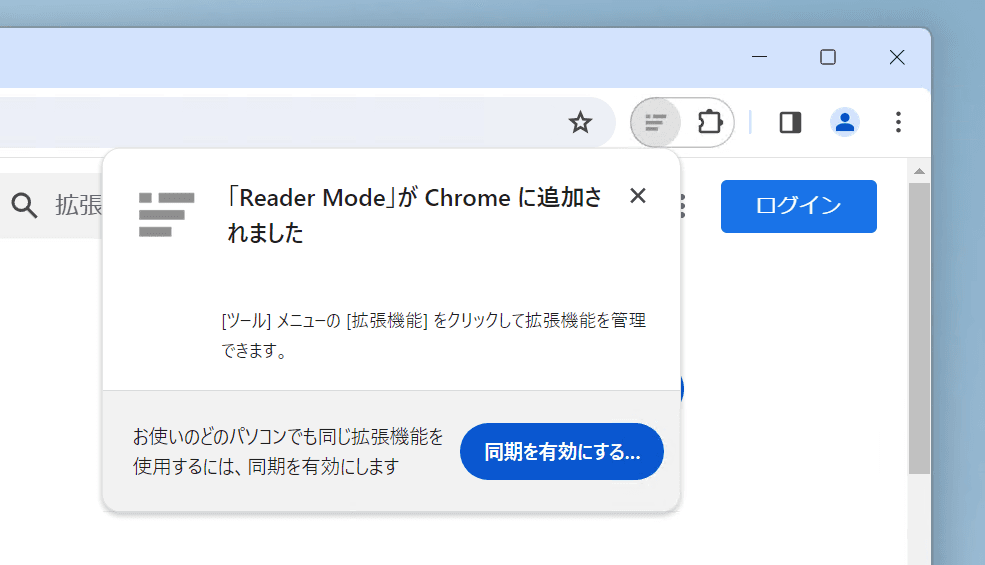Close the Reader Mode added popup
This screenshot has height=565, width=985.
(x=638, y=196)
